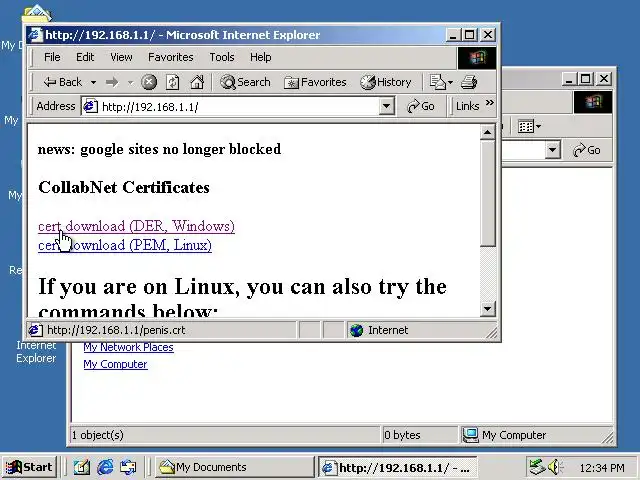Click the Stop loading icon
Screen dimensions: 640x480
pyautogui.click(x=149, y=82)
